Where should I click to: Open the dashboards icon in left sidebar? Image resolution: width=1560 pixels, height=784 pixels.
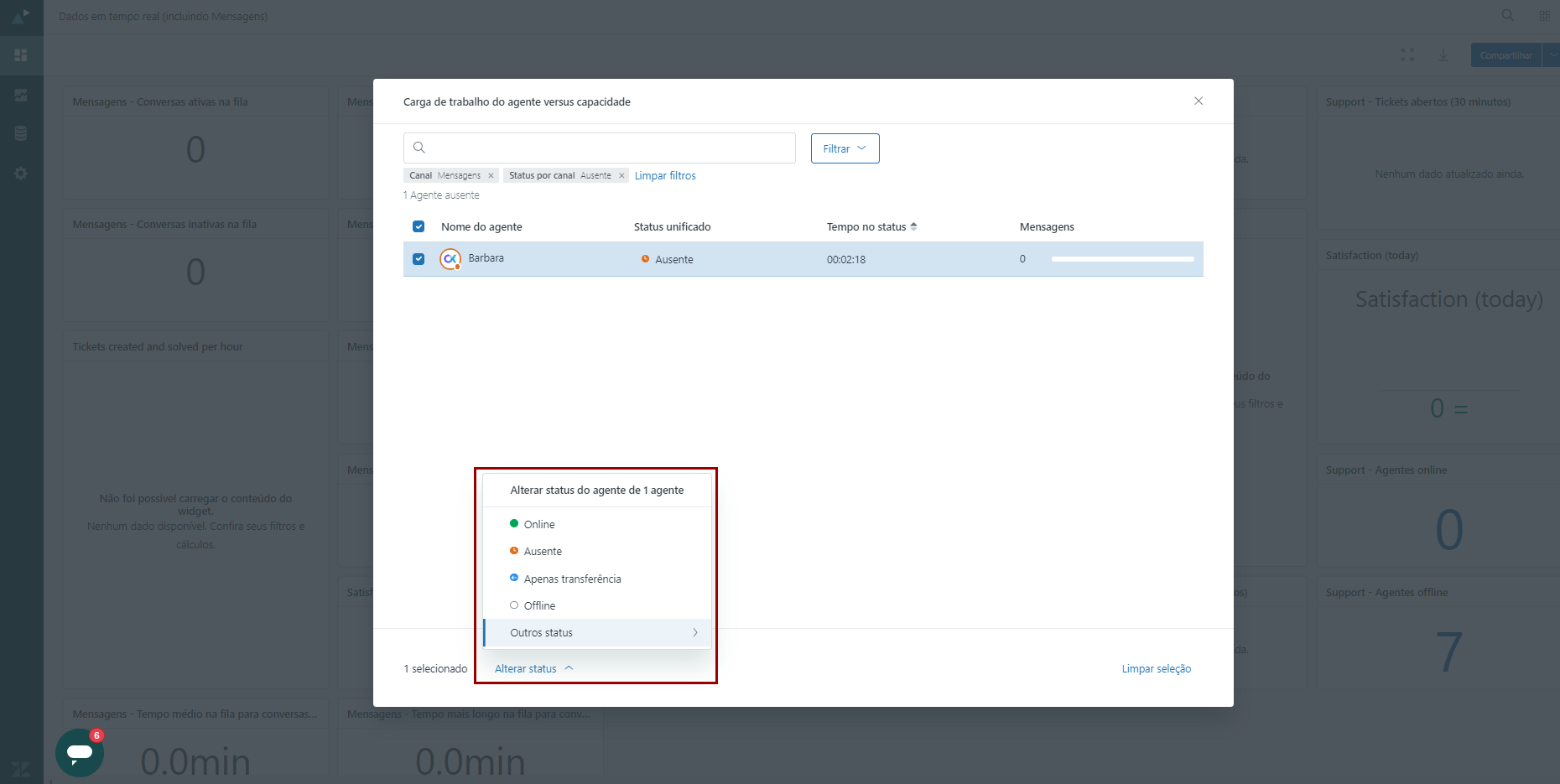point(21,55)
